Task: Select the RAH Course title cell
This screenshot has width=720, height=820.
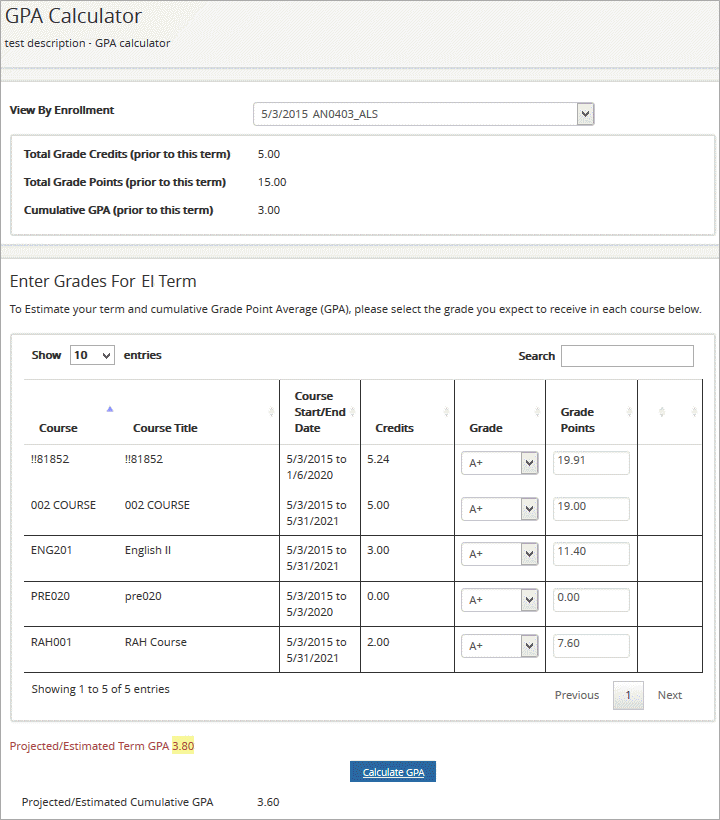Action: 156,642
